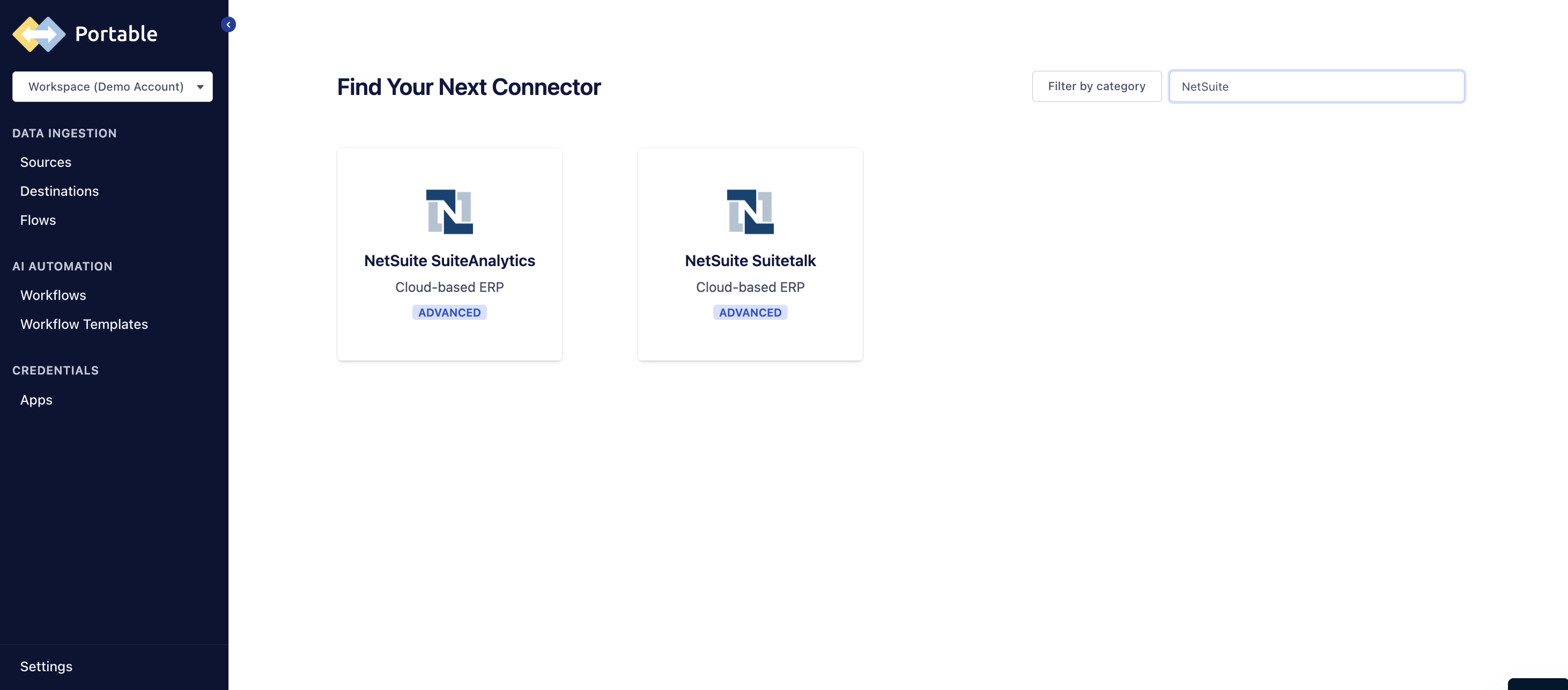Click Cloud-based ERP text under Suitetalk
This screenshot has height=690, width=1568.
(750, 287)
